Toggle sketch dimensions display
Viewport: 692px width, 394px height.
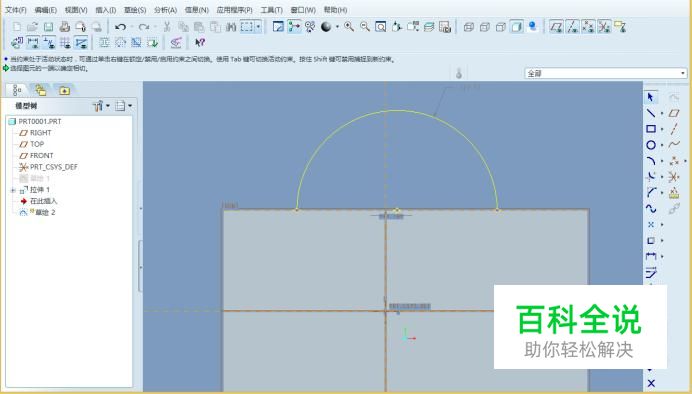[33, 42]
